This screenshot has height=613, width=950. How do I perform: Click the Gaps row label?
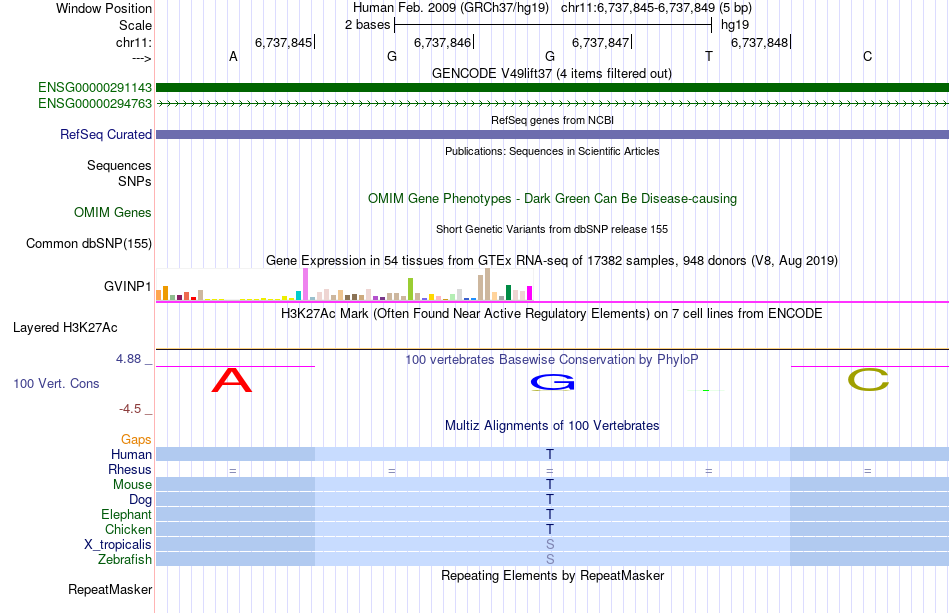136,439
